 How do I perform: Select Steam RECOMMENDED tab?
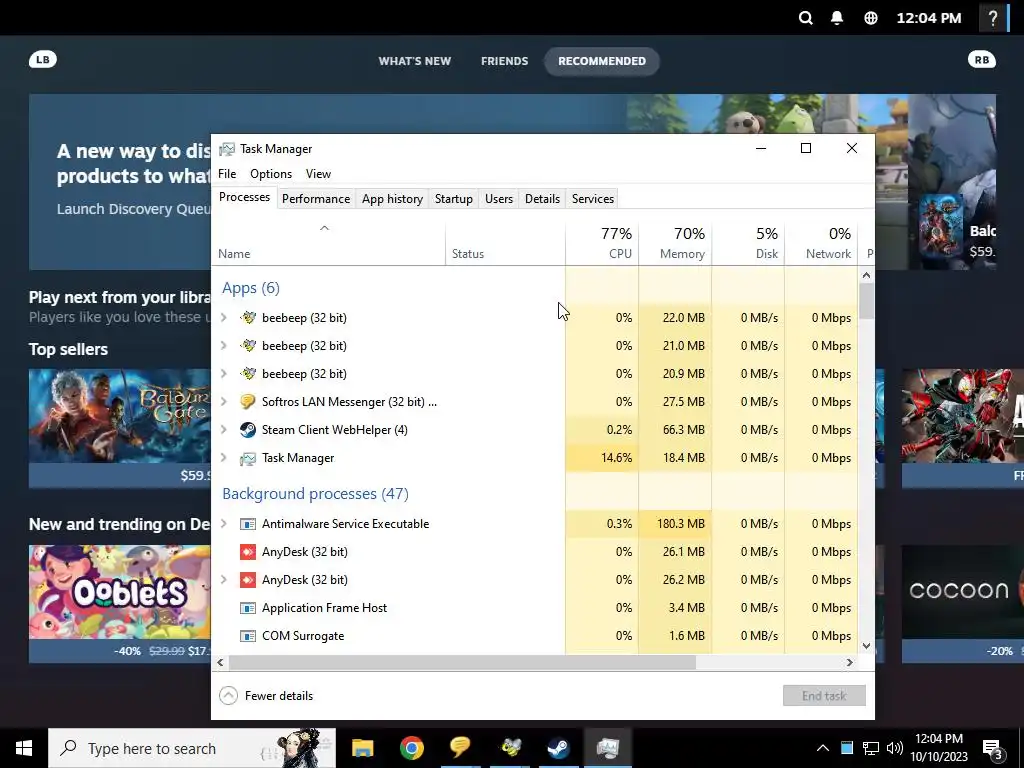tap(601, 61)
